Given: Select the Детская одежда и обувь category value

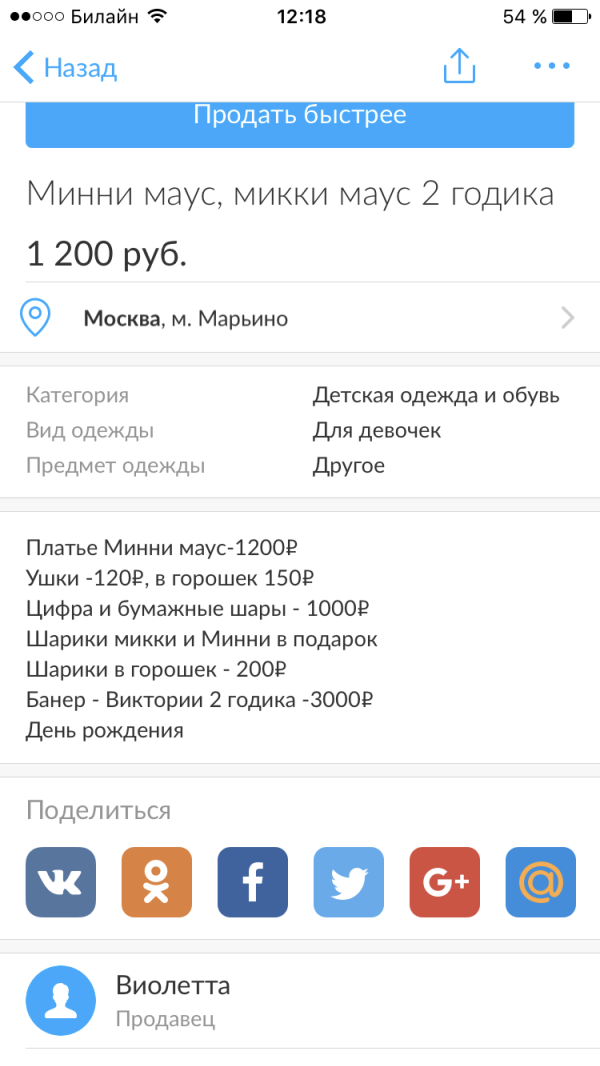Looking at the screenshot, I should (x=436, y=395).
